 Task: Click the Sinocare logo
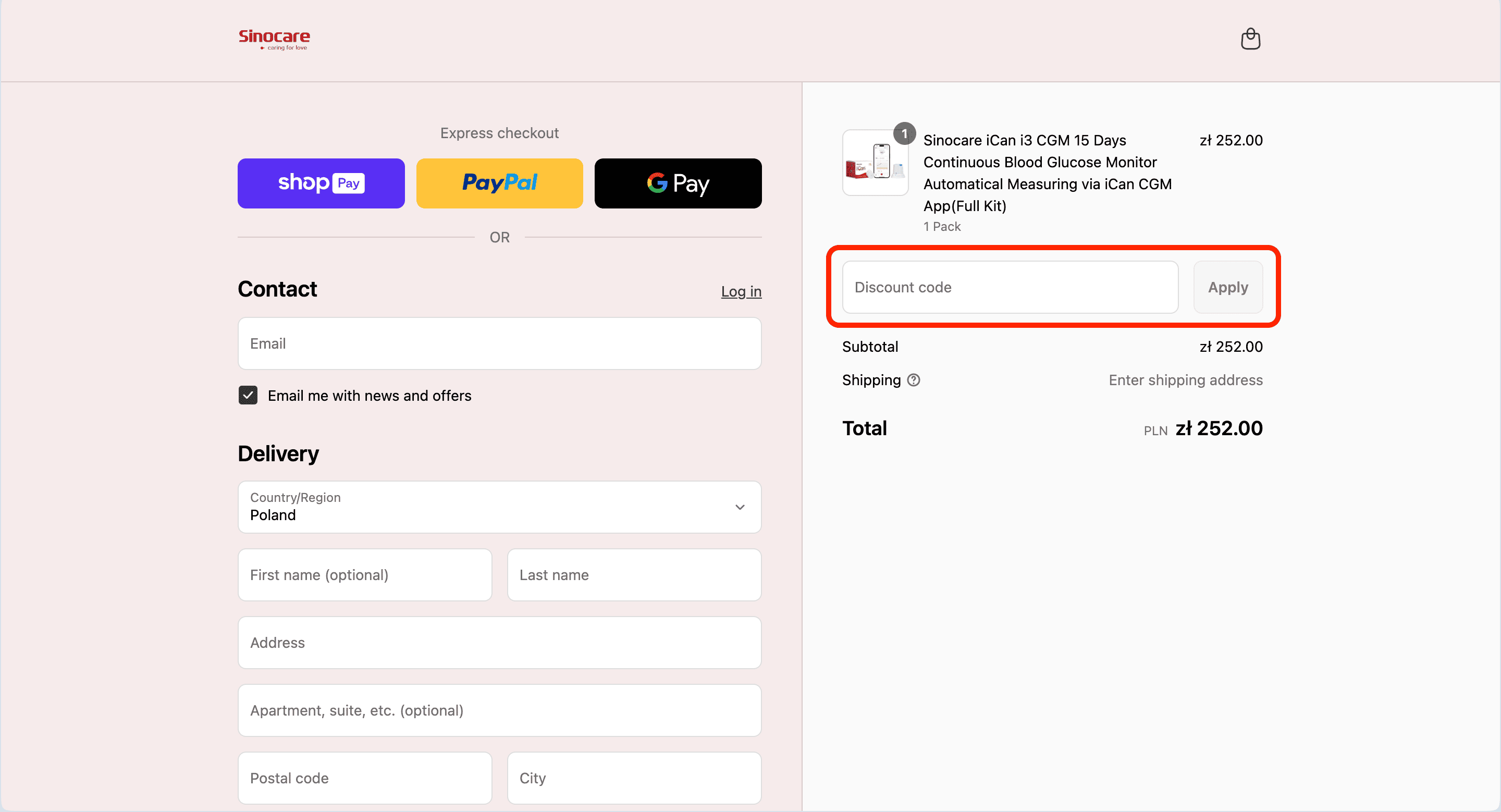click(274, 40)
